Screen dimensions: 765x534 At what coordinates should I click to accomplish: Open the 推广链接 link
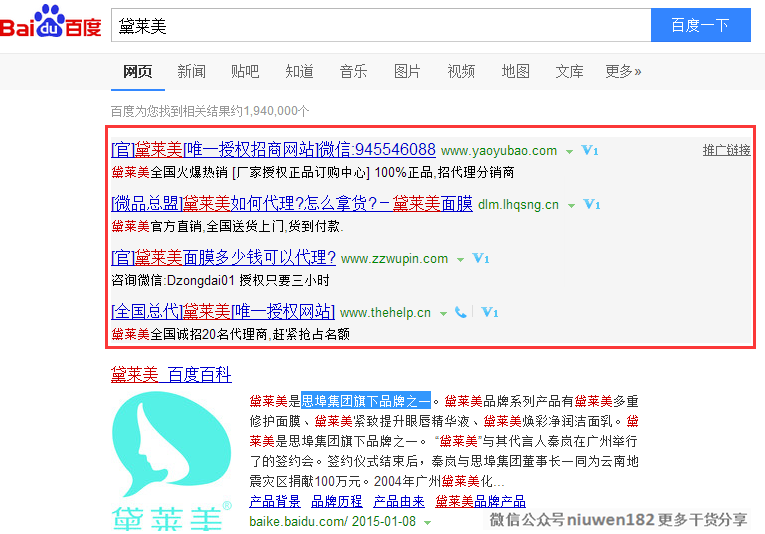(x=726, y=150)
